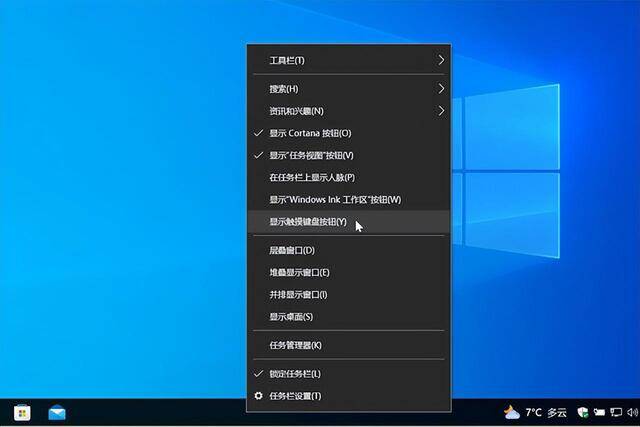640x427 pixels.
Task: Expand the 工具栏(T) submenu arrow
Action: click(441, 60)
